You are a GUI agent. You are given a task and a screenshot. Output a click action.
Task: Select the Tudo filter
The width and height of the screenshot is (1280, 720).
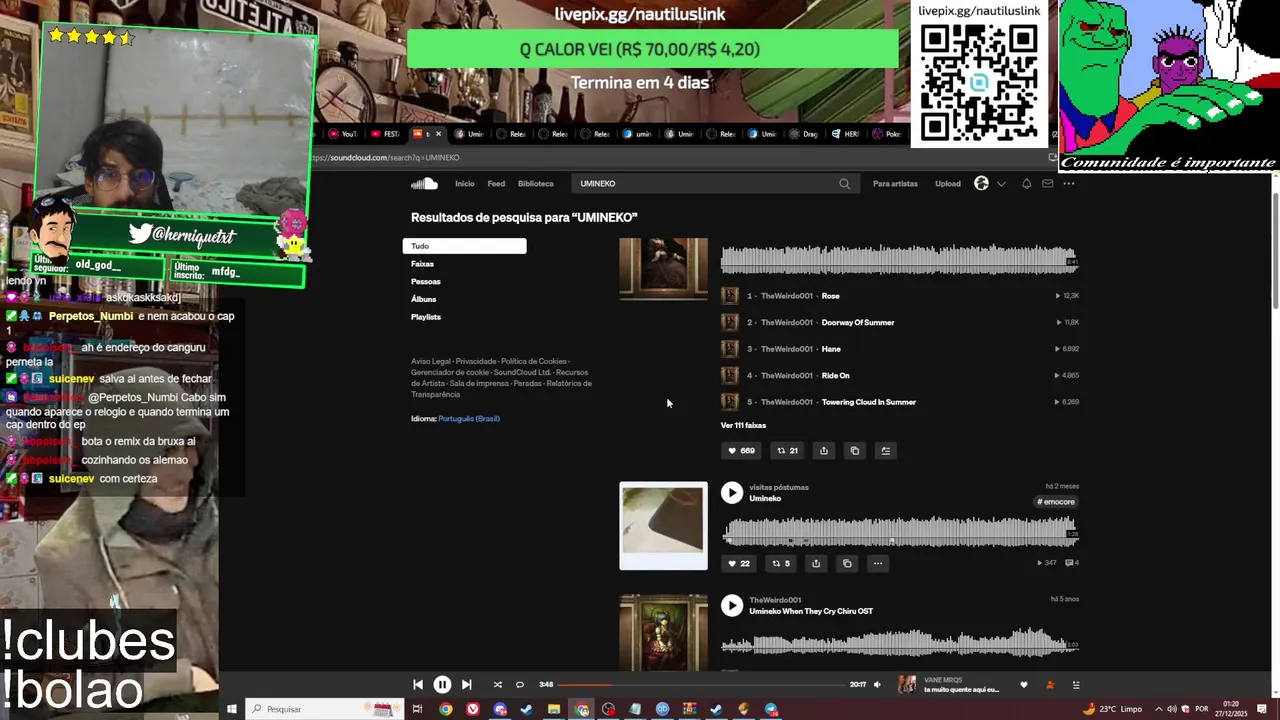[464, 246]
